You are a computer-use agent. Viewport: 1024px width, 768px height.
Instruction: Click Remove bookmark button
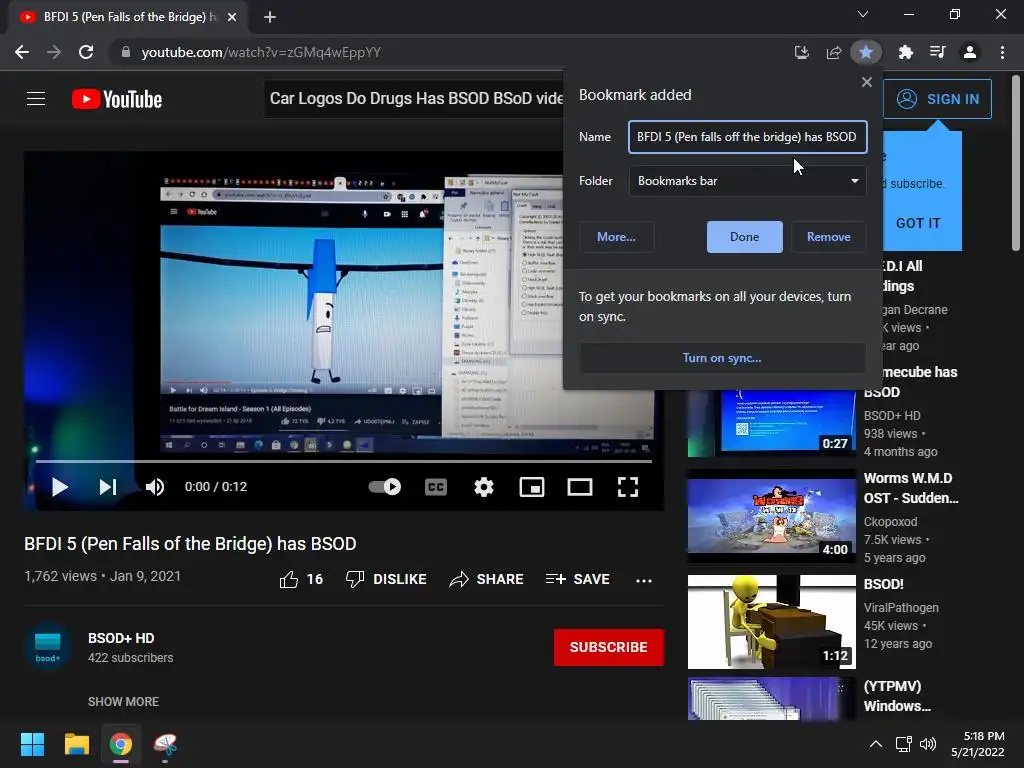828,237
